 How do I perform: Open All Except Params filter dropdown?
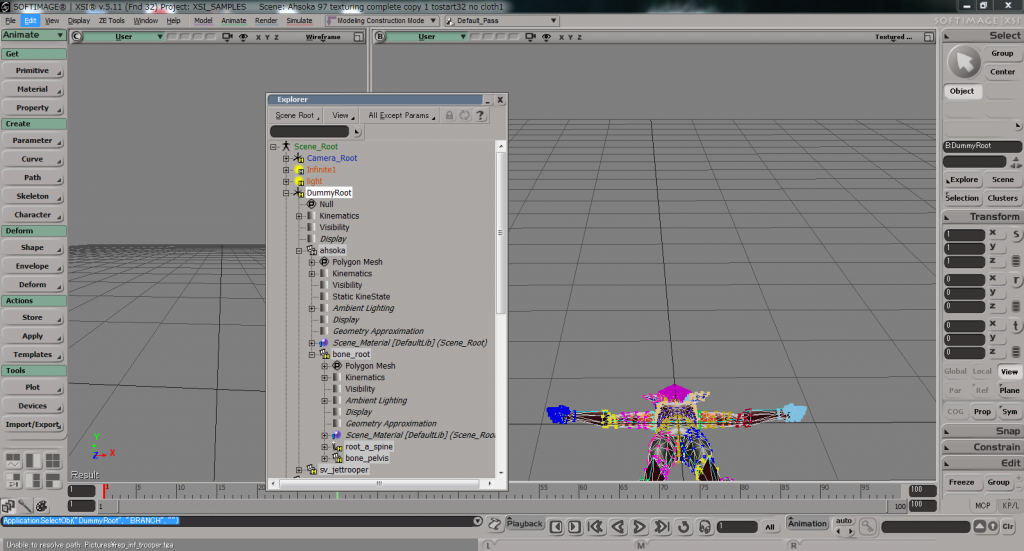point(400,116)
